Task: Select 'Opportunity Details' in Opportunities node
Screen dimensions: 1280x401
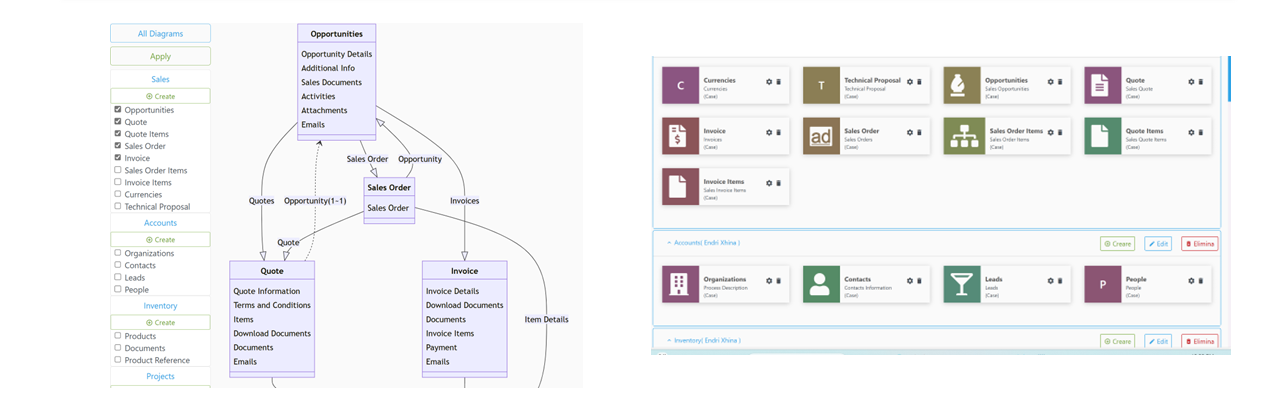Action: click(337, 54)
